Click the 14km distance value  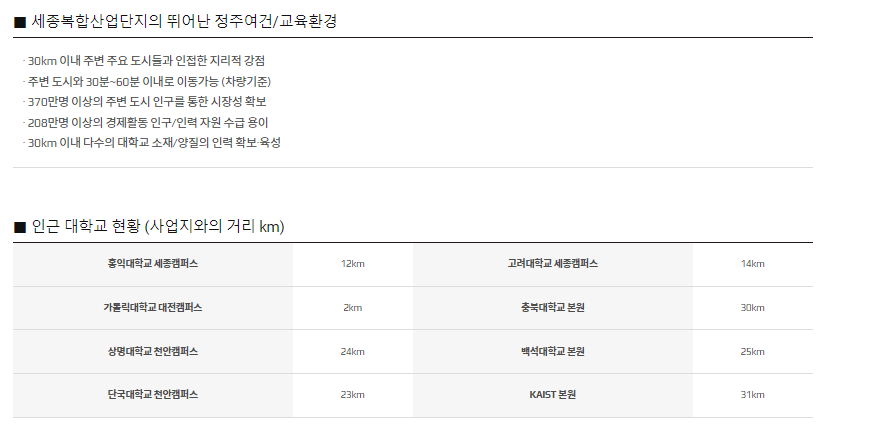click(x=752, y=264)
